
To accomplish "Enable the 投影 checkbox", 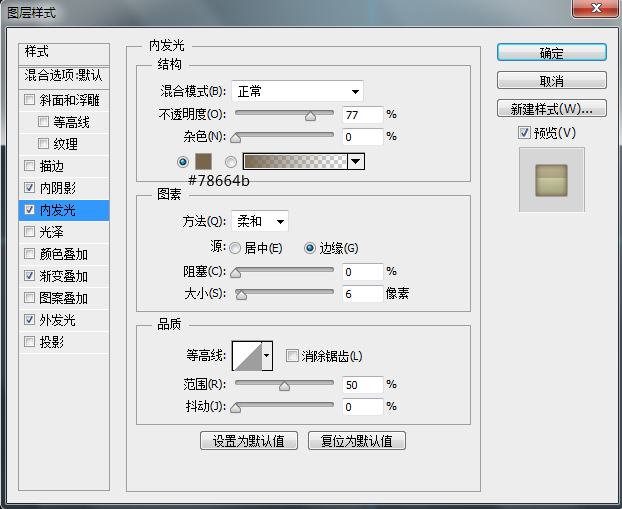I will pos(29,342).
